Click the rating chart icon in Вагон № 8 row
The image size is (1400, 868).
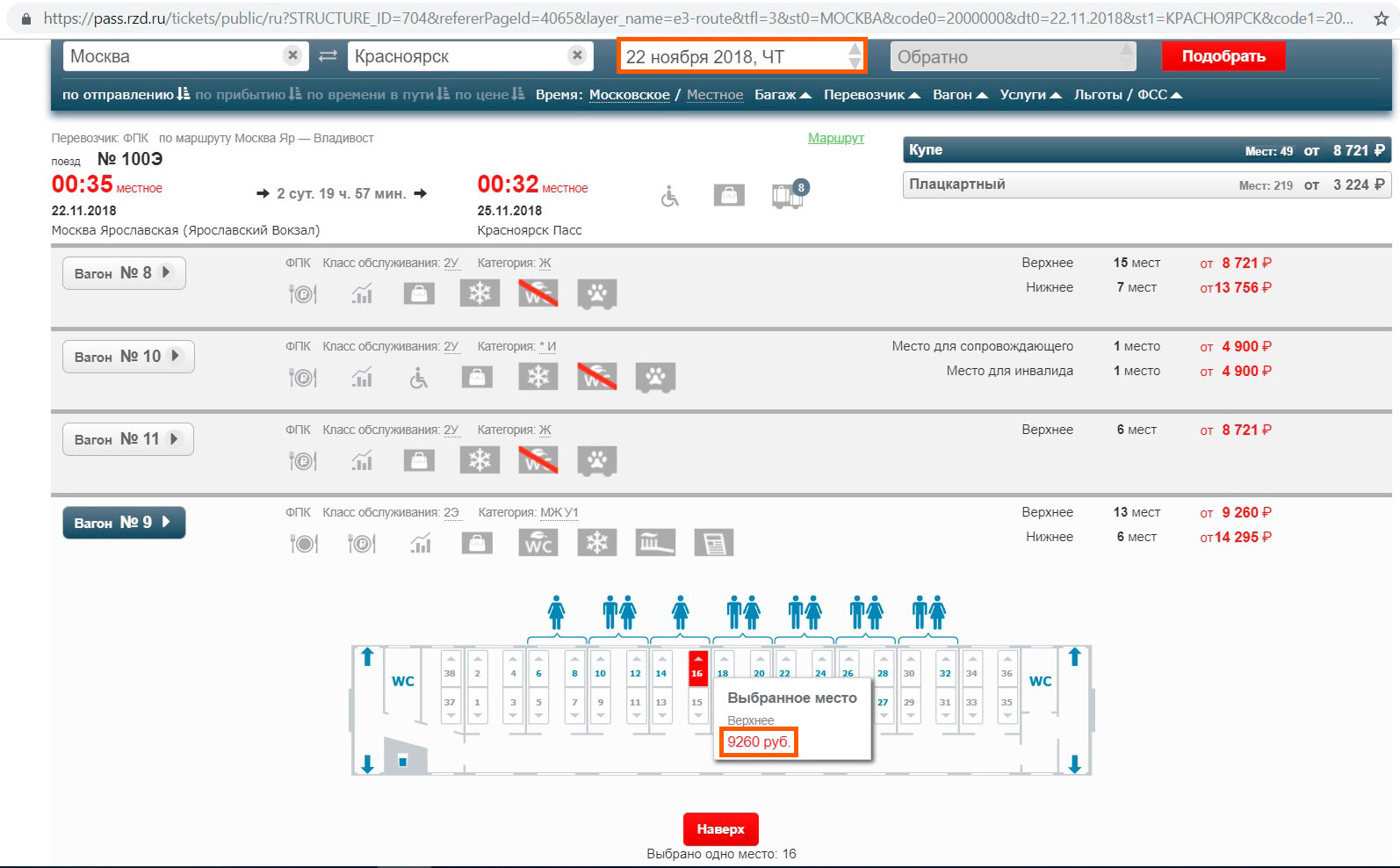click(x=362, y=293)
